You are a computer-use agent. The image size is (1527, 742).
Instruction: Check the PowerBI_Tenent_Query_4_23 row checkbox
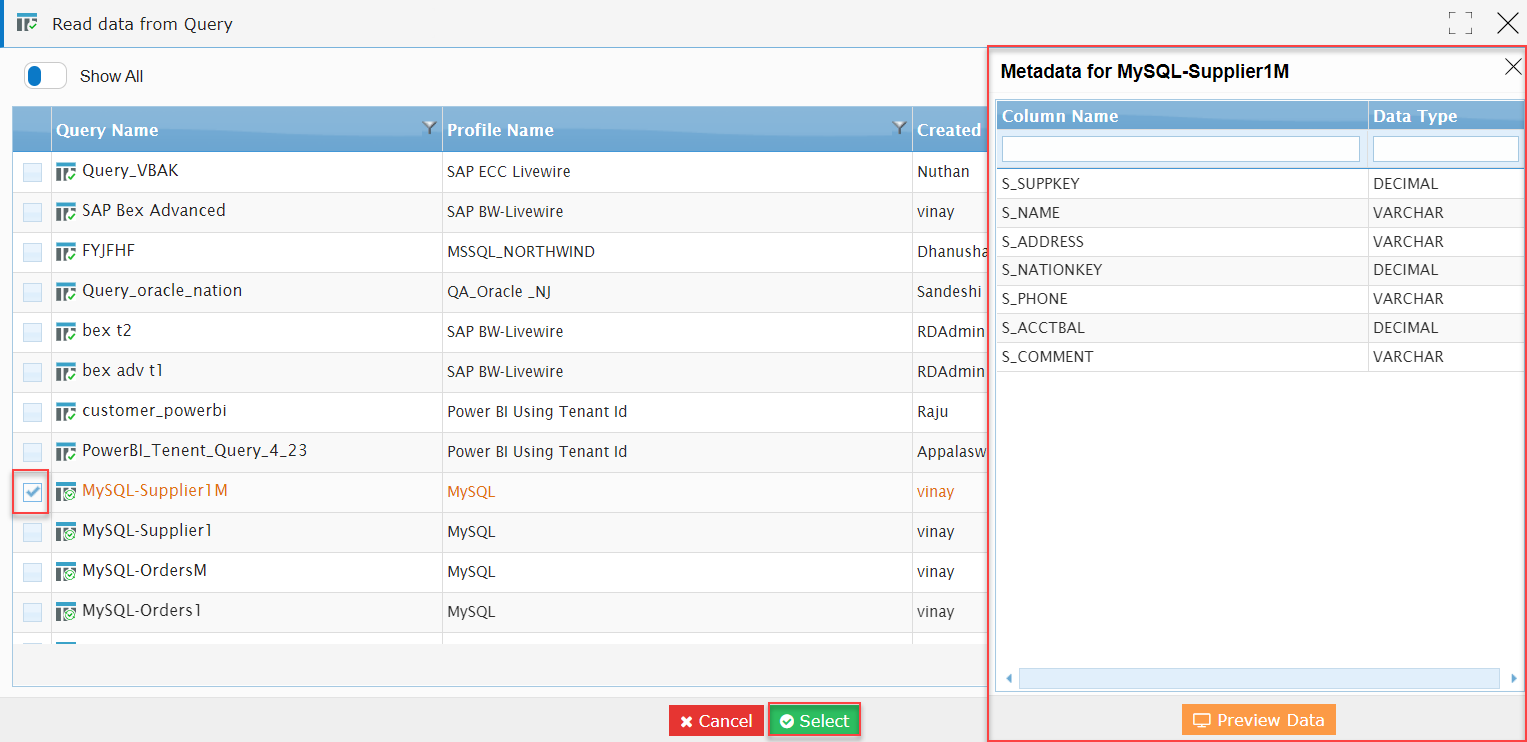coord(32,452)
